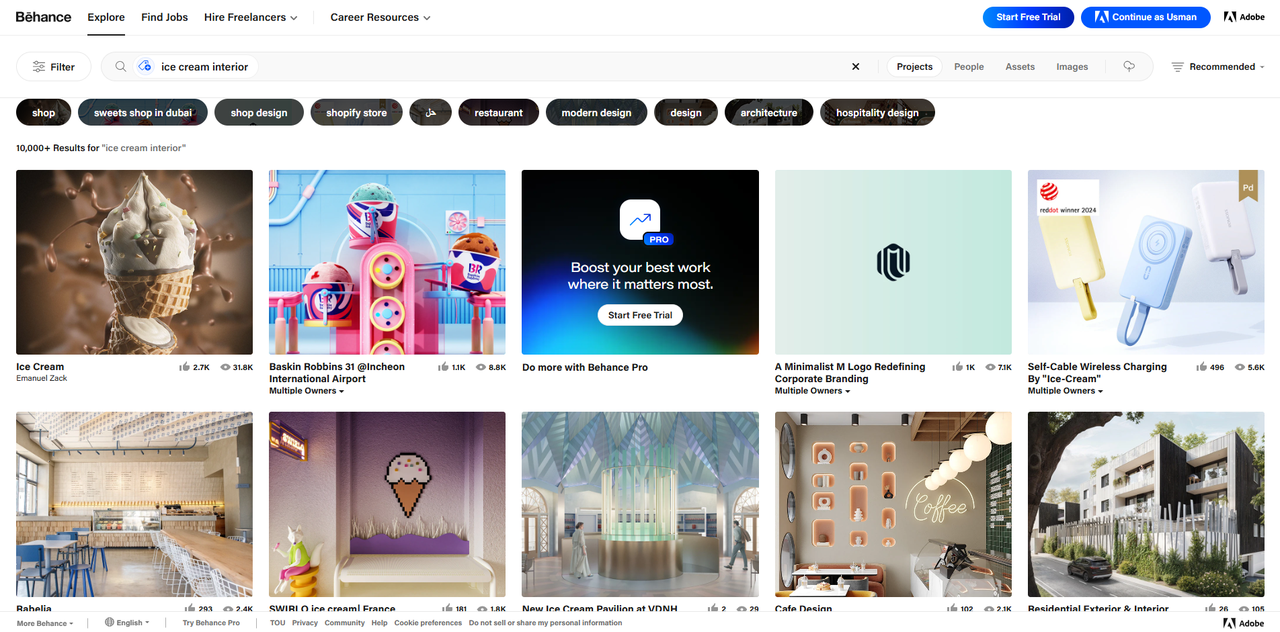Click the mood board icon near Recommended

[1129, 65]
